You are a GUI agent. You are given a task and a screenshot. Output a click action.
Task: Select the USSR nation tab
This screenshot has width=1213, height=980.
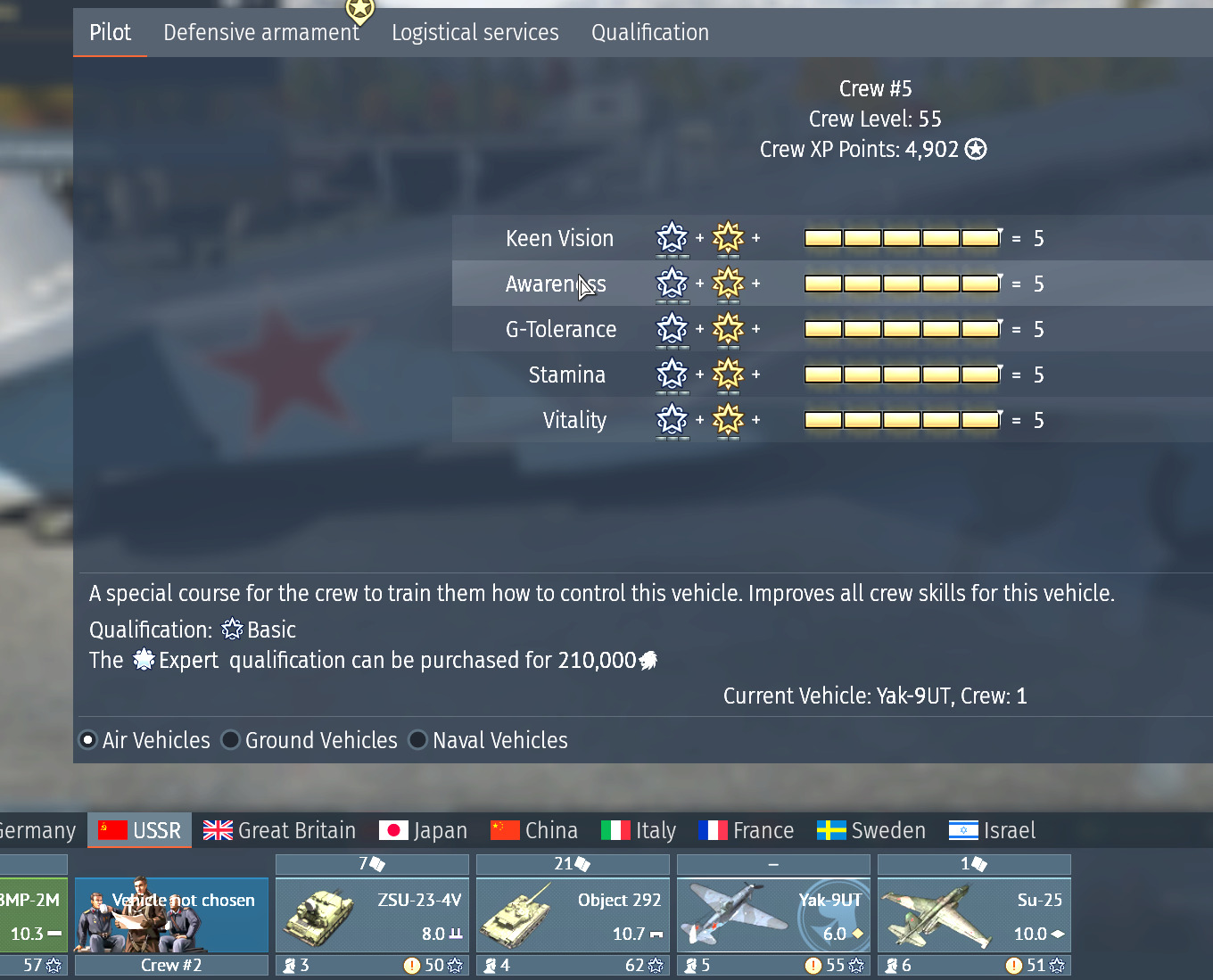tap(140, 830)
